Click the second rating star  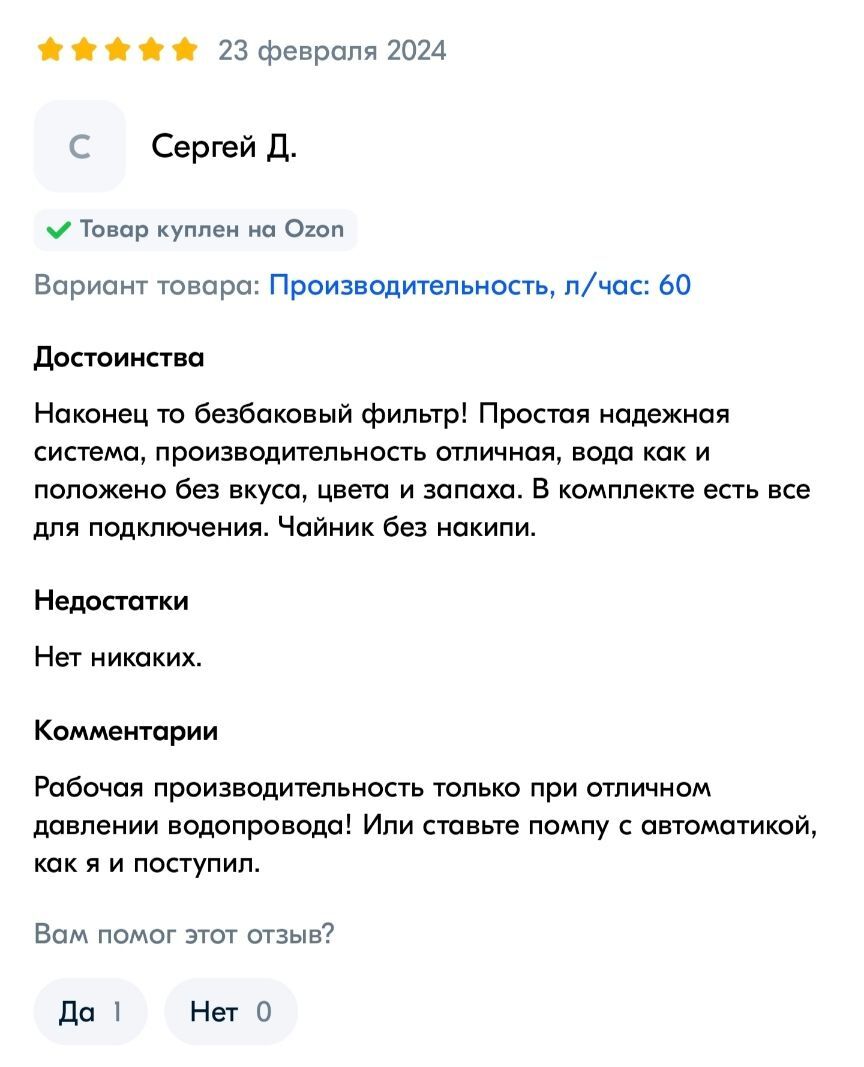[83, 50]
